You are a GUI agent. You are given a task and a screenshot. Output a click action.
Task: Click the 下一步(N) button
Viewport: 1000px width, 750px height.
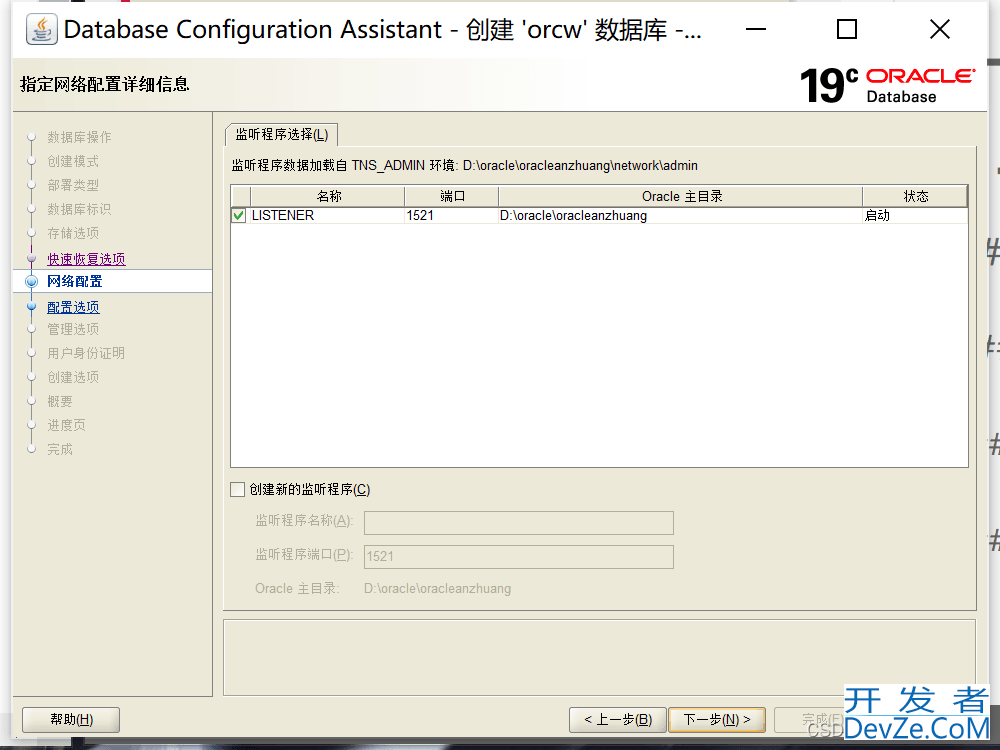[716, 720]
